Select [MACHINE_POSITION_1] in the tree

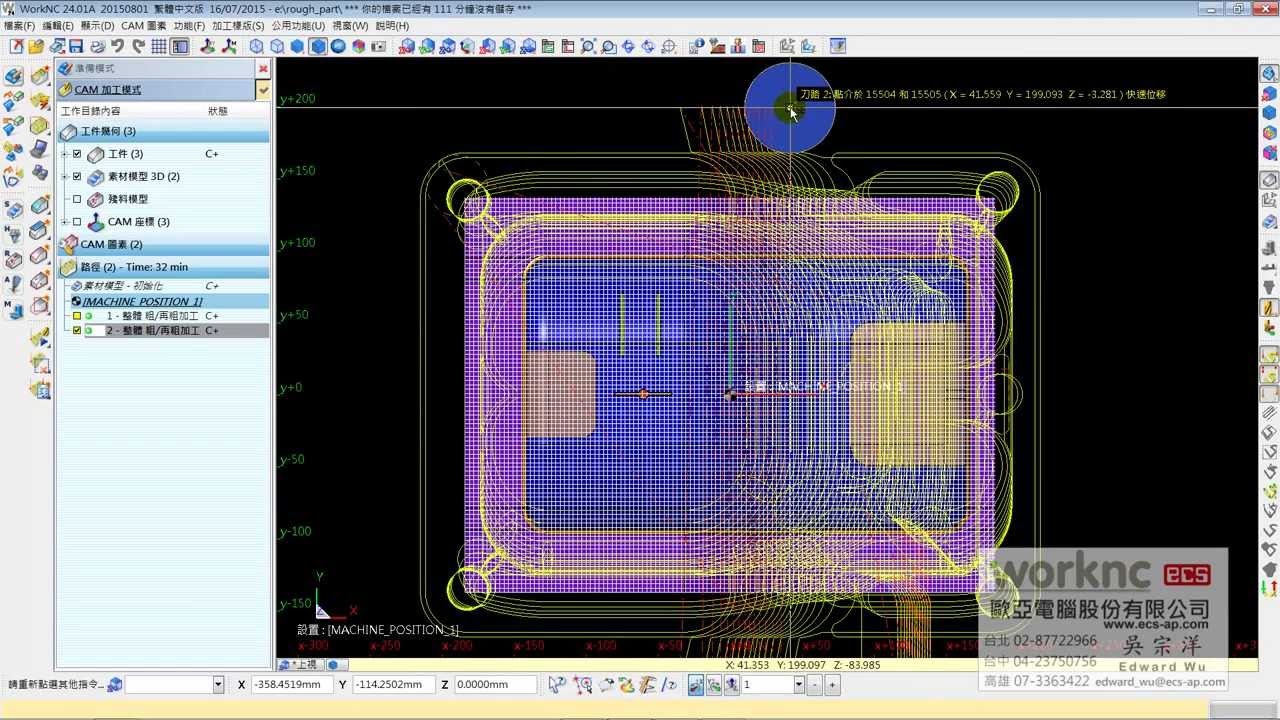(142, 301)
